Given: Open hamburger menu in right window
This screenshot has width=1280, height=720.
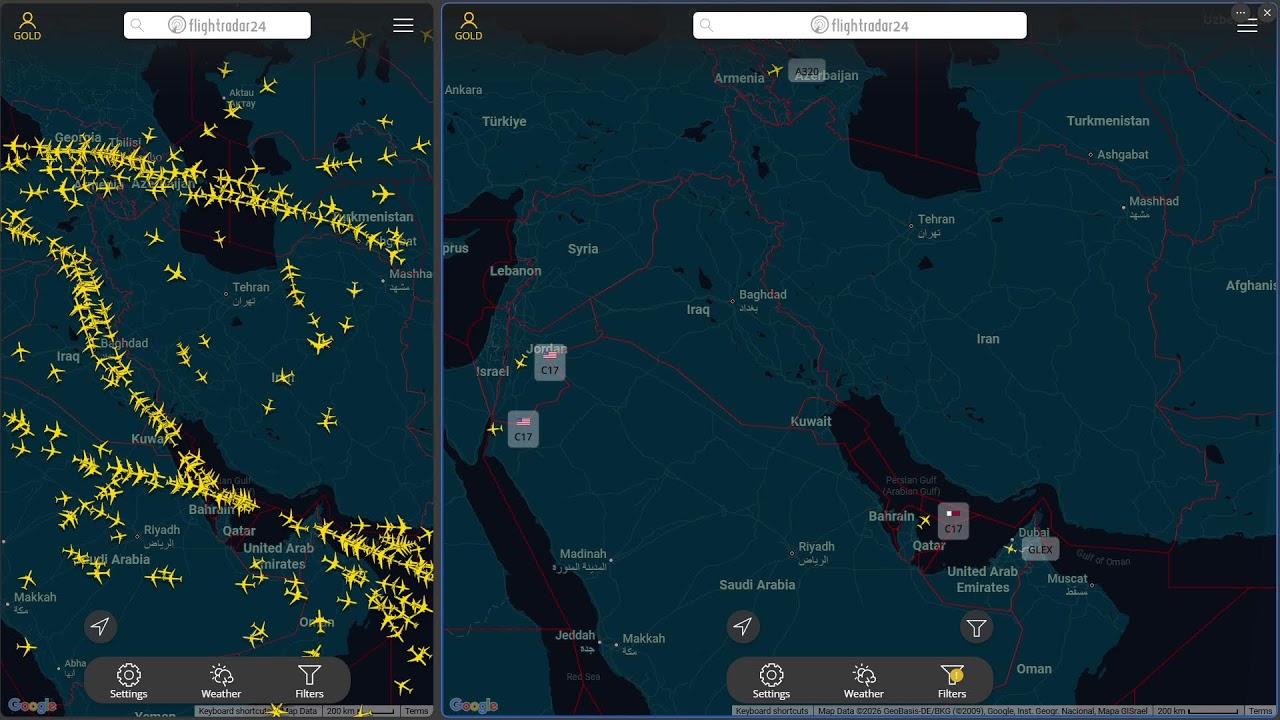Looking at the screenshot, I should coord(1247,26).
